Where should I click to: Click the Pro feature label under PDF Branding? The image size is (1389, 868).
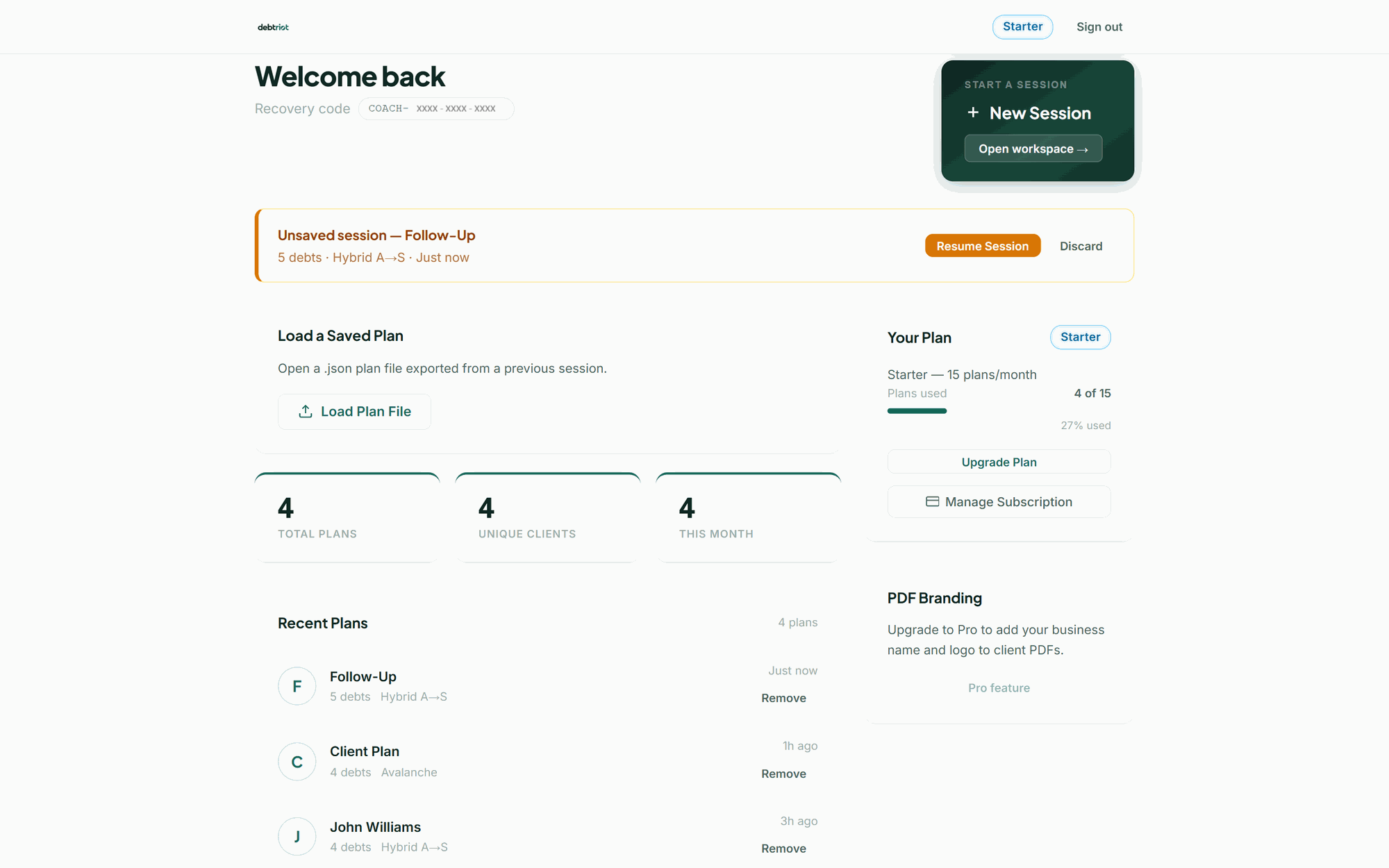(x=999, y=687)
